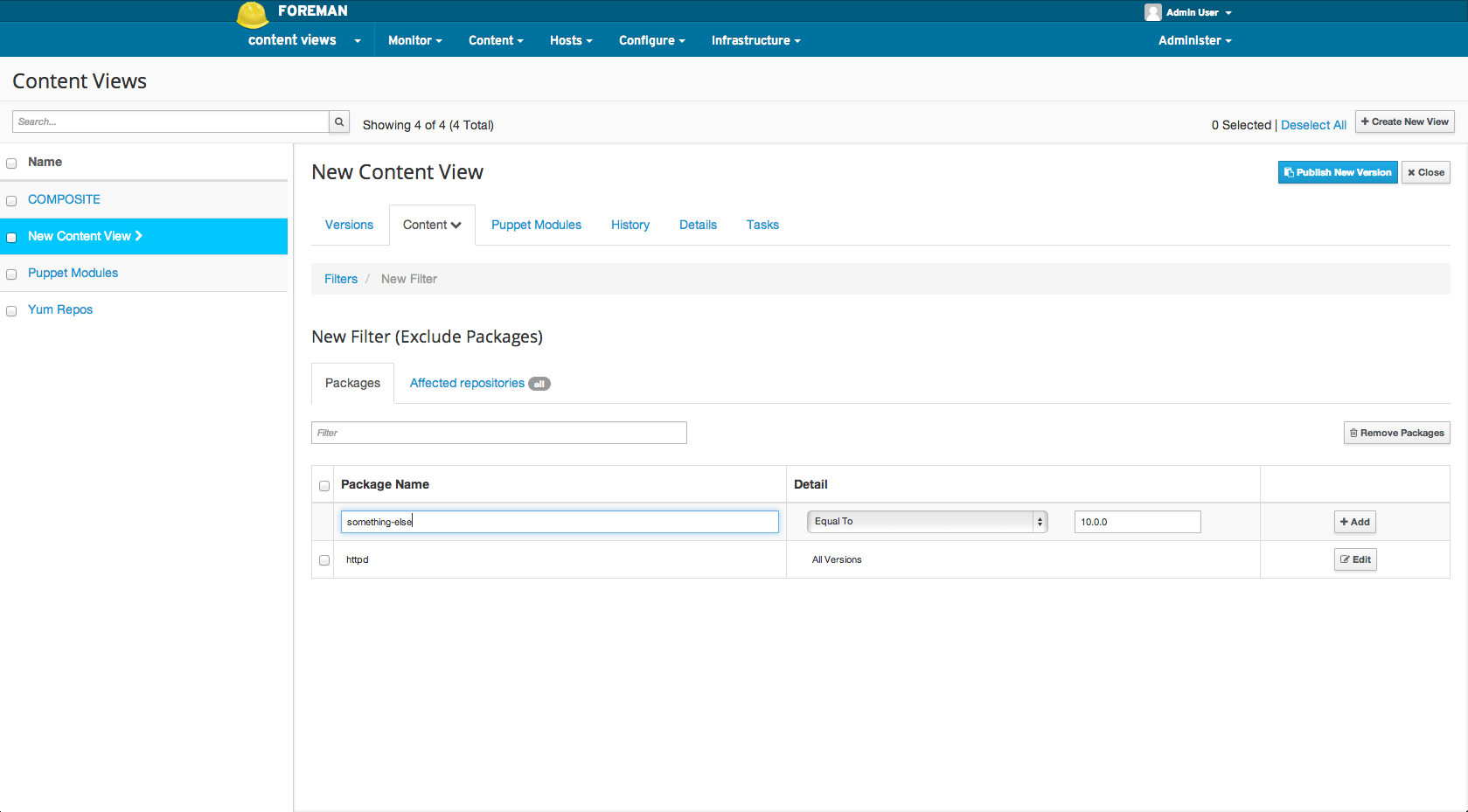1468x812 pixels.
Task: Open the Equal To version dropdown
Action: pyautogui.click(x=927, y=522)
